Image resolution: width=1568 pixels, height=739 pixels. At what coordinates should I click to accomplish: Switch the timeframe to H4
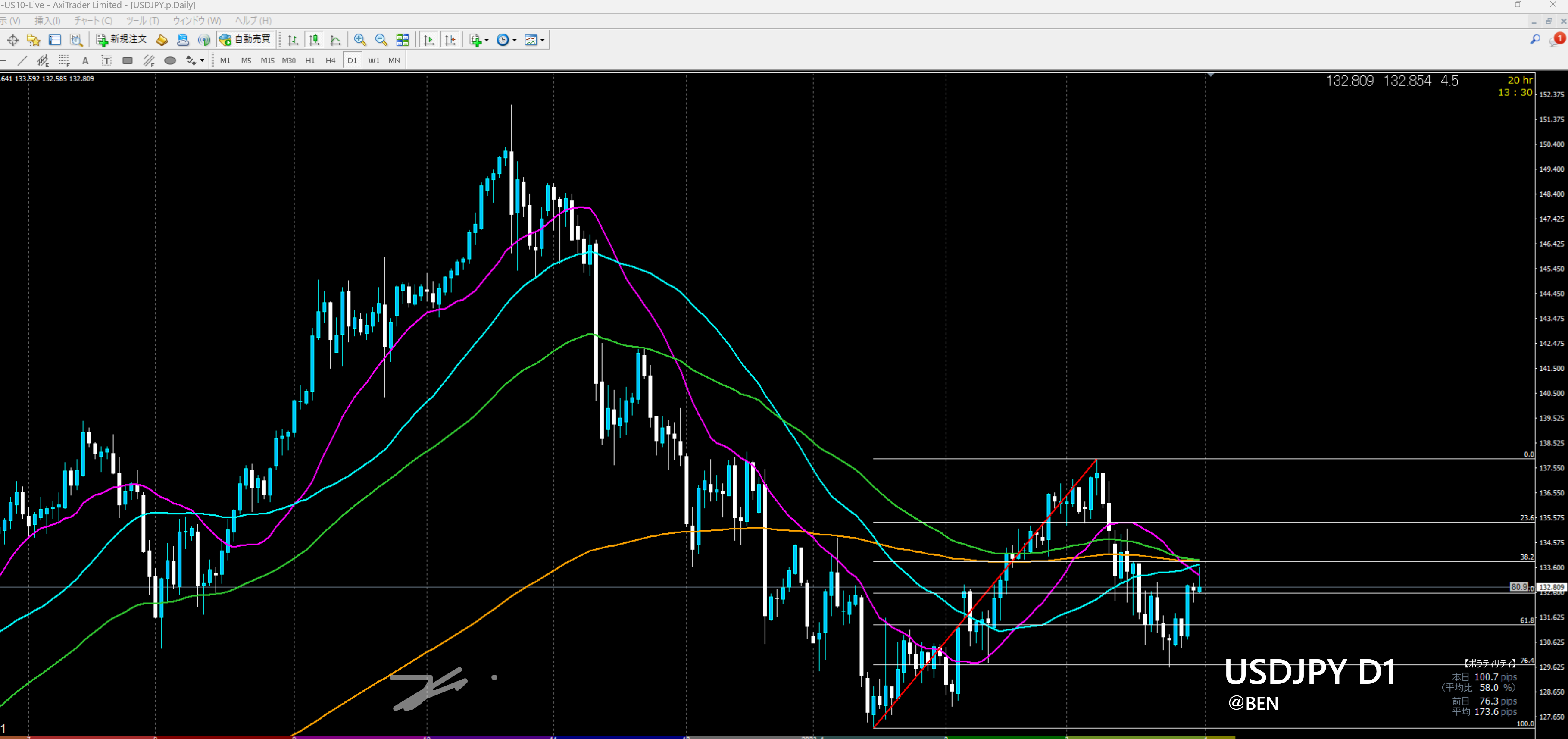331,60
